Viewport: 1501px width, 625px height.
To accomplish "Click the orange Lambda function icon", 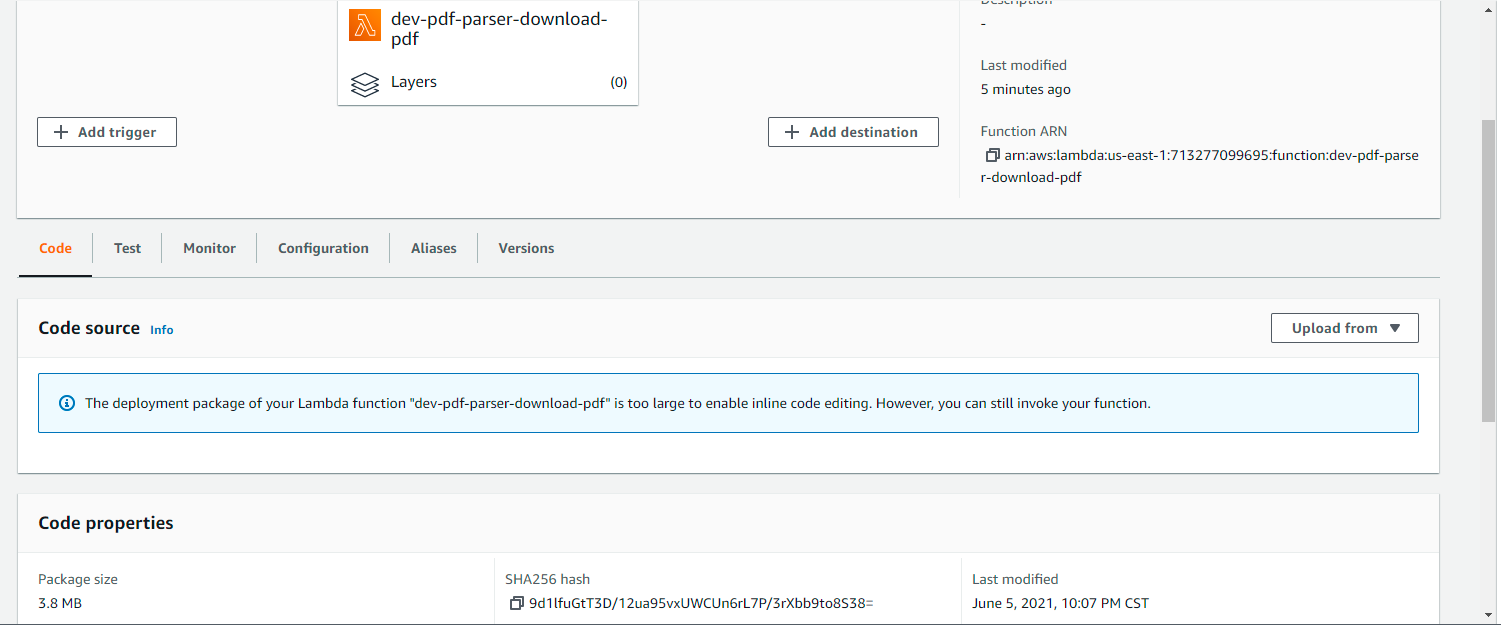I will (365, 25).
